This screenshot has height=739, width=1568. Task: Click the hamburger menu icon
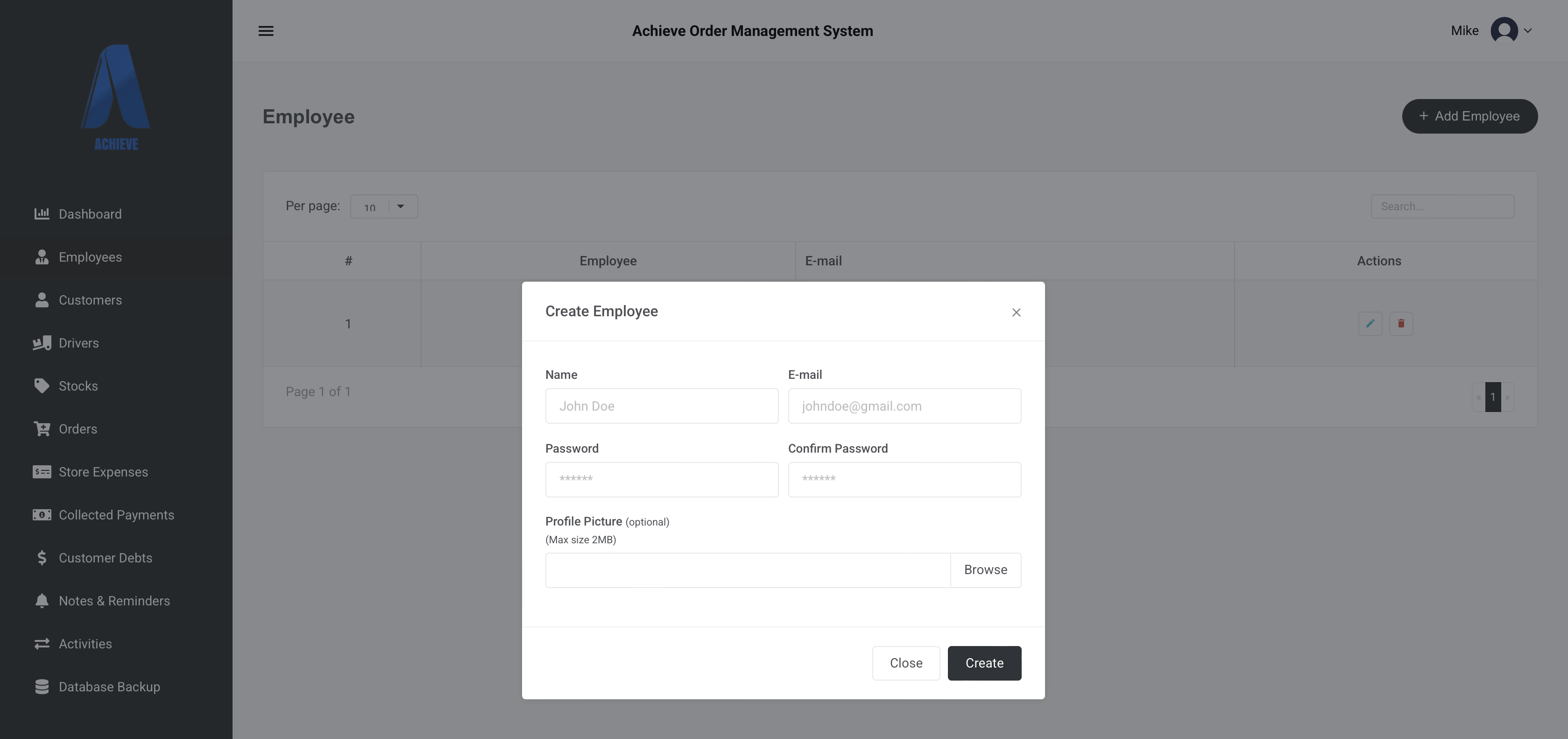[266, 31]
